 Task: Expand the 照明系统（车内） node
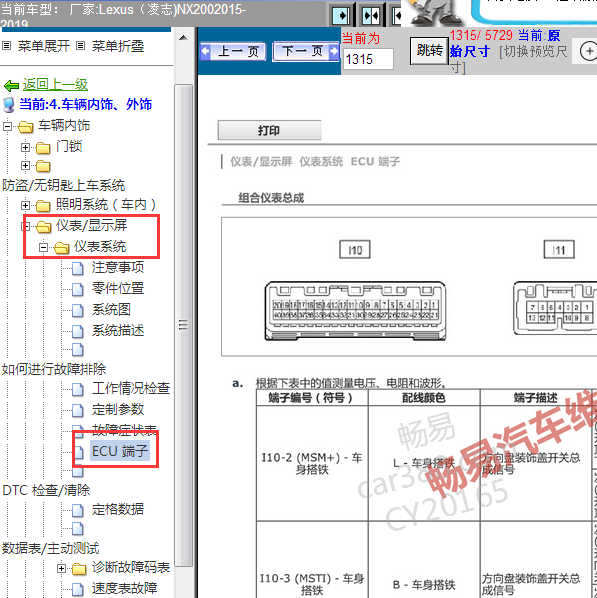click(x=25, y=206)
